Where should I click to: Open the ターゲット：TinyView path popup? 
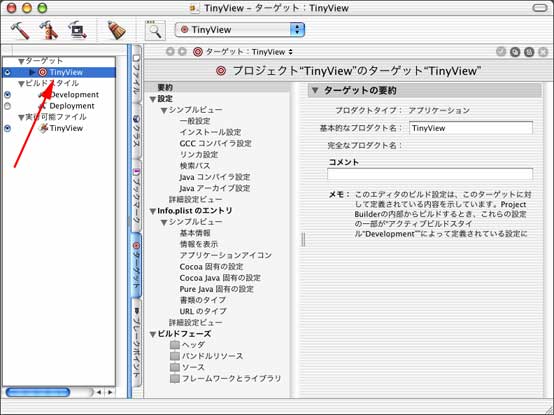pyautogui.click(x=249, y=52)
